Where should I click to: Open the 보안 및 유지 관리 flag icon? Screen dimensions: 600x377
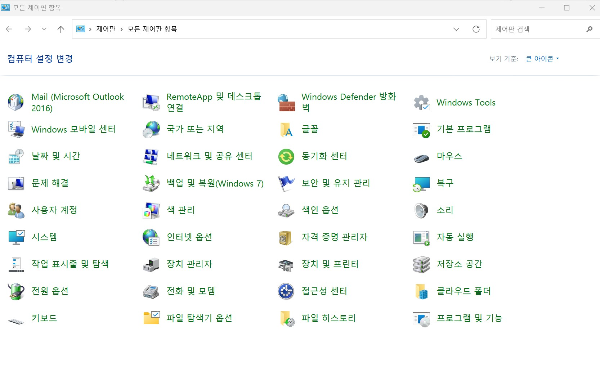(x=286, y=183)
